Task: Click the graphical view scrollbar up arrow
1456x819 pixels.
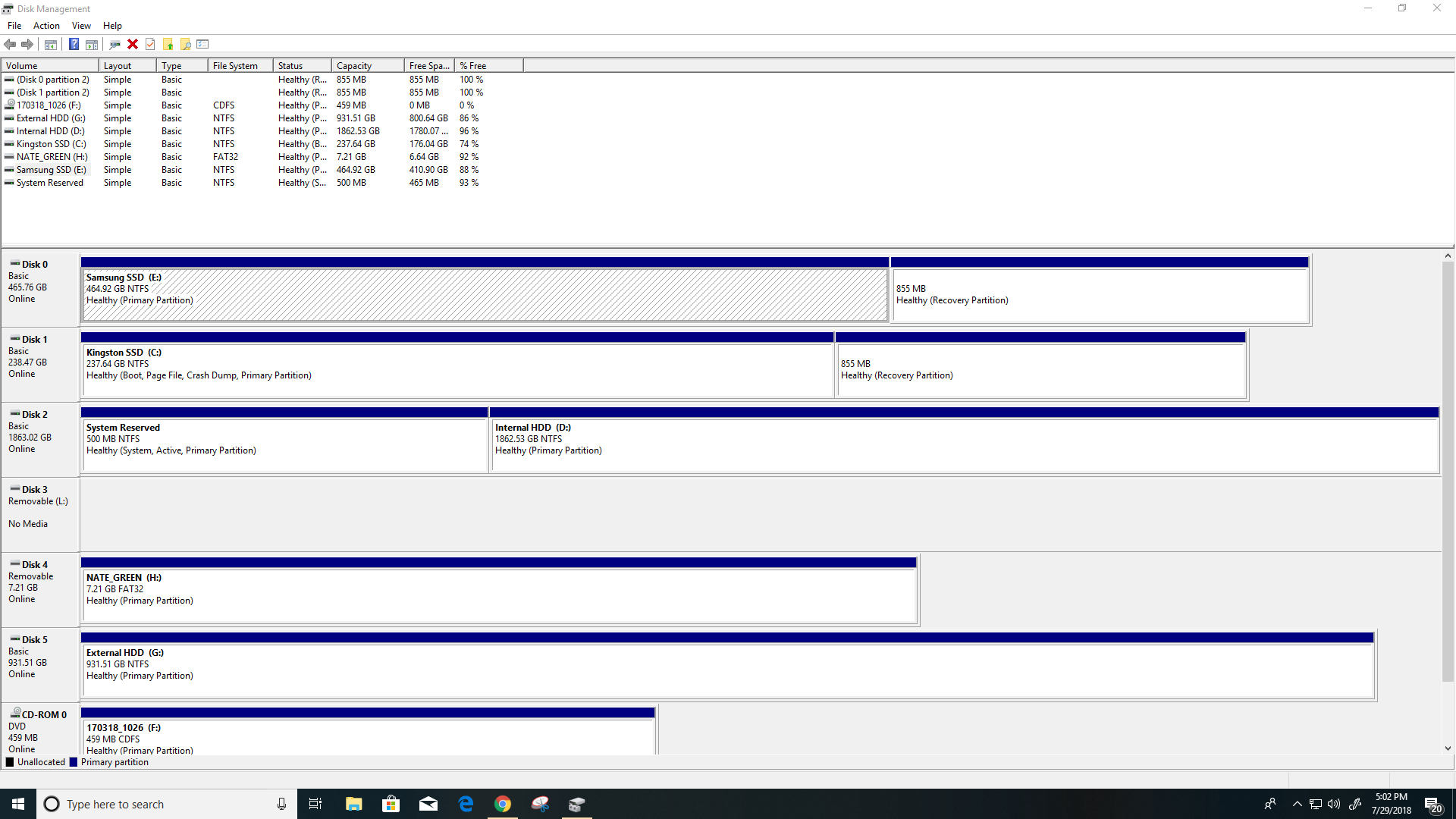Action: click(x=1448, y=256)
